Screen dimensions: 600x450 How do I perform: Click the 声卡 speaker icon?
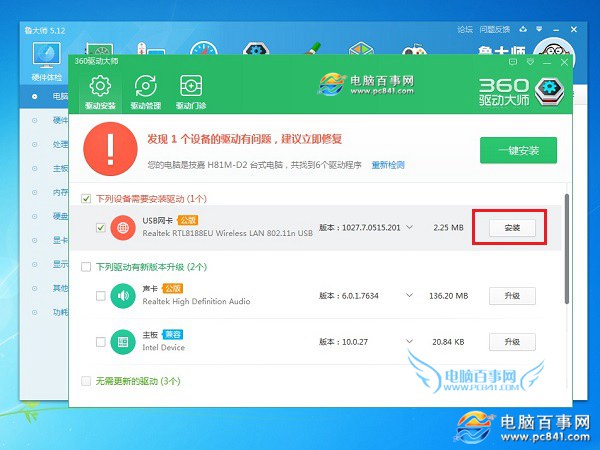[x=123, y=295]
